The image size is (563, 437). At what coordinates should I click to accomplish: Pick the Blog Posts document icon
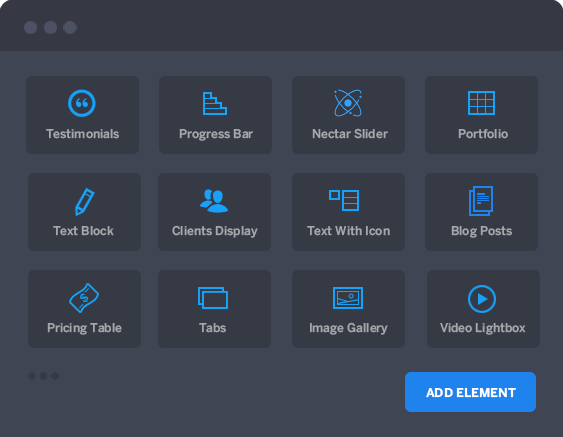[x=481, y=201]
